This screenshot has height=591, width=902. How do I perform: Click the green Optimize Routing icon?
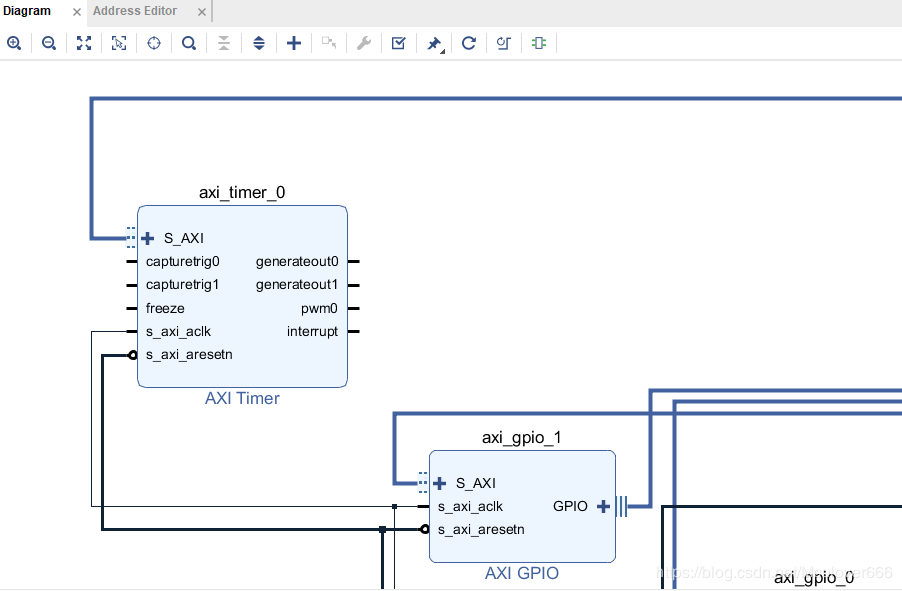(x=539, y=43)
